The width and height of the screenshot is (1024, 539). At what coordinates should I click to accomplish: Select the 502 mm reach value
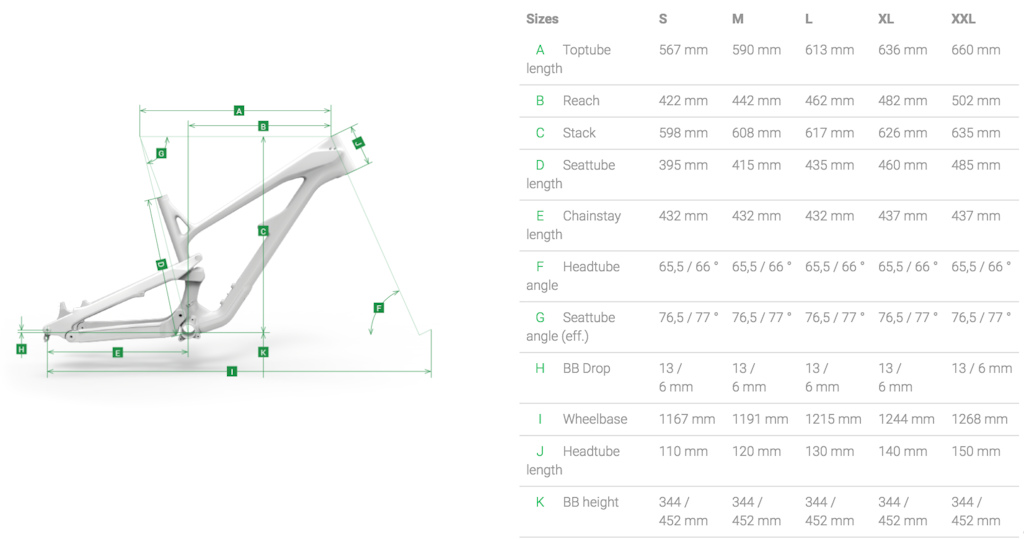click(975, 101)
